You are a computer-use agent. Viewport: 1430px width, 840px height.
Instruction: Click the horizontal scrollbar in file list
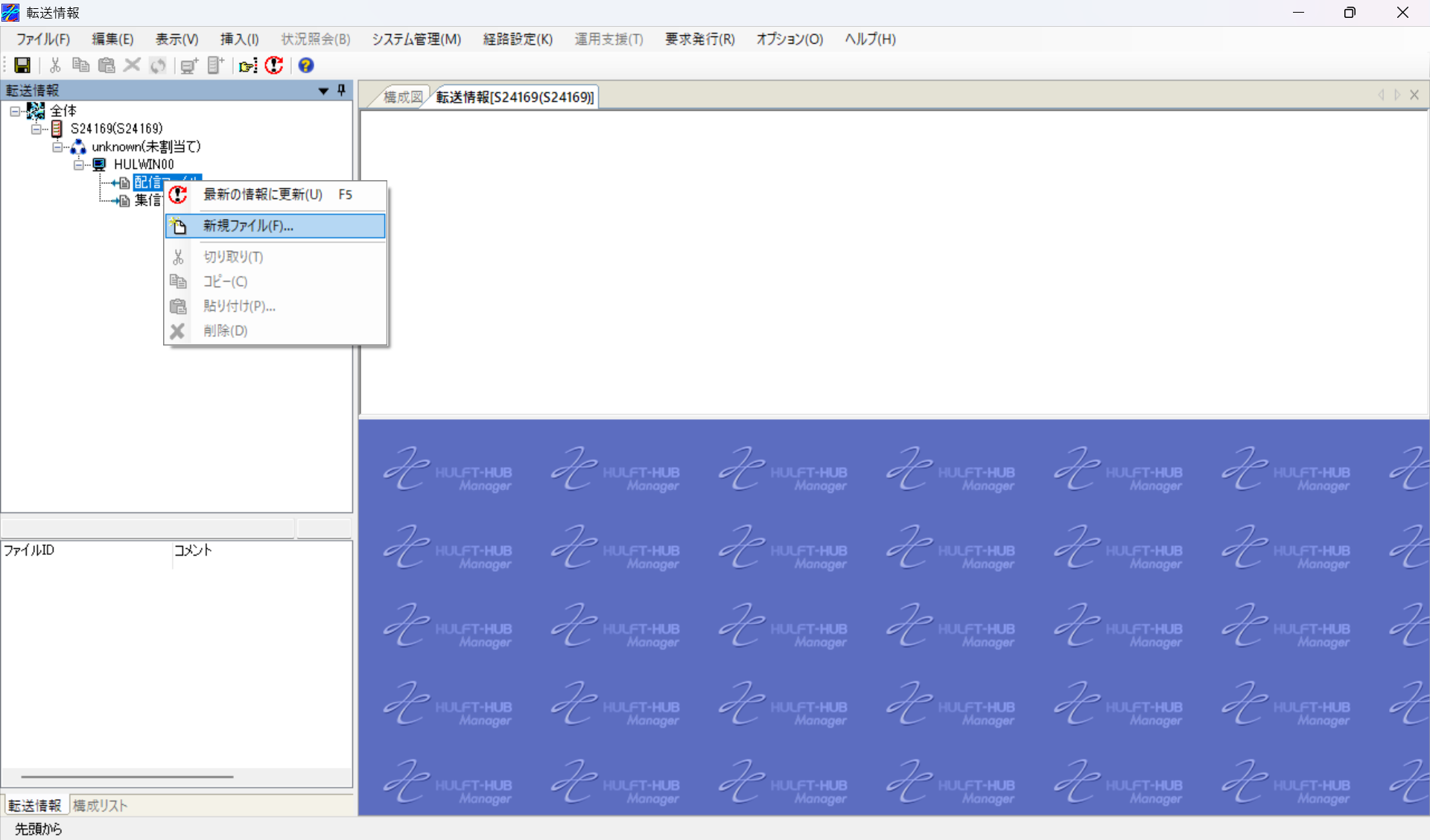coord(127,777)
